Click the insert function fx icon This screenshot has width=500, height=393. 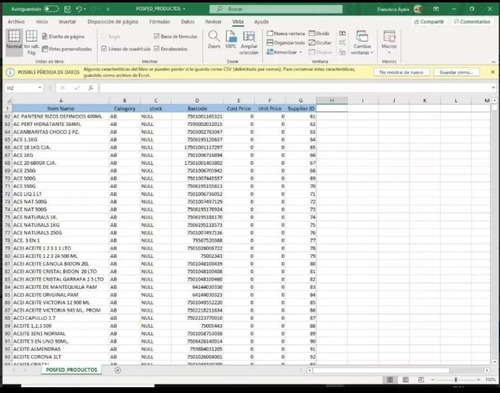click(91, 88)
